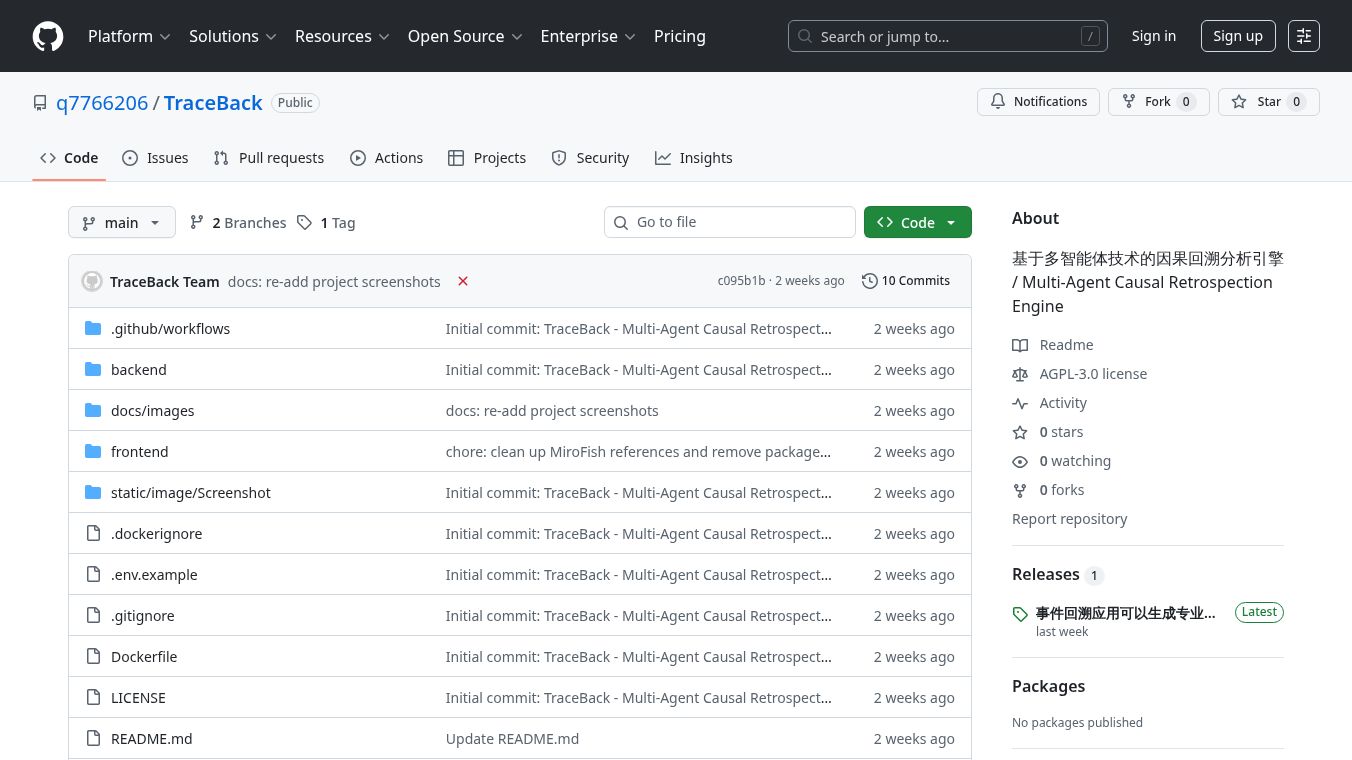This screenshot has height=760, width=1352.
Task: Open the Pull requests tab
Action: pos(269,158)
